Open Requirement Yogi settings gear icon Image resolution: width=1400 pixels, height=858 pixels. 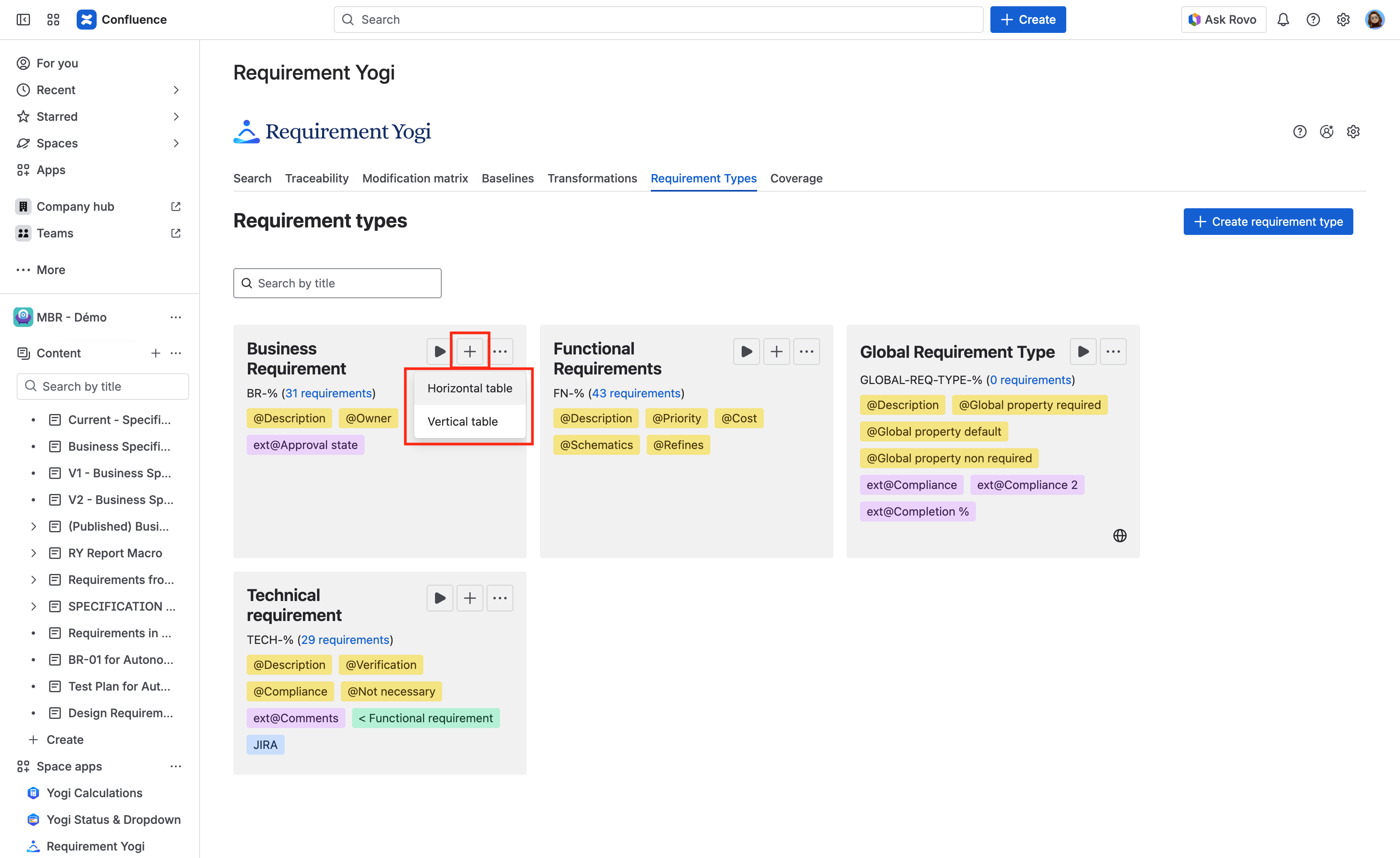1353,132
